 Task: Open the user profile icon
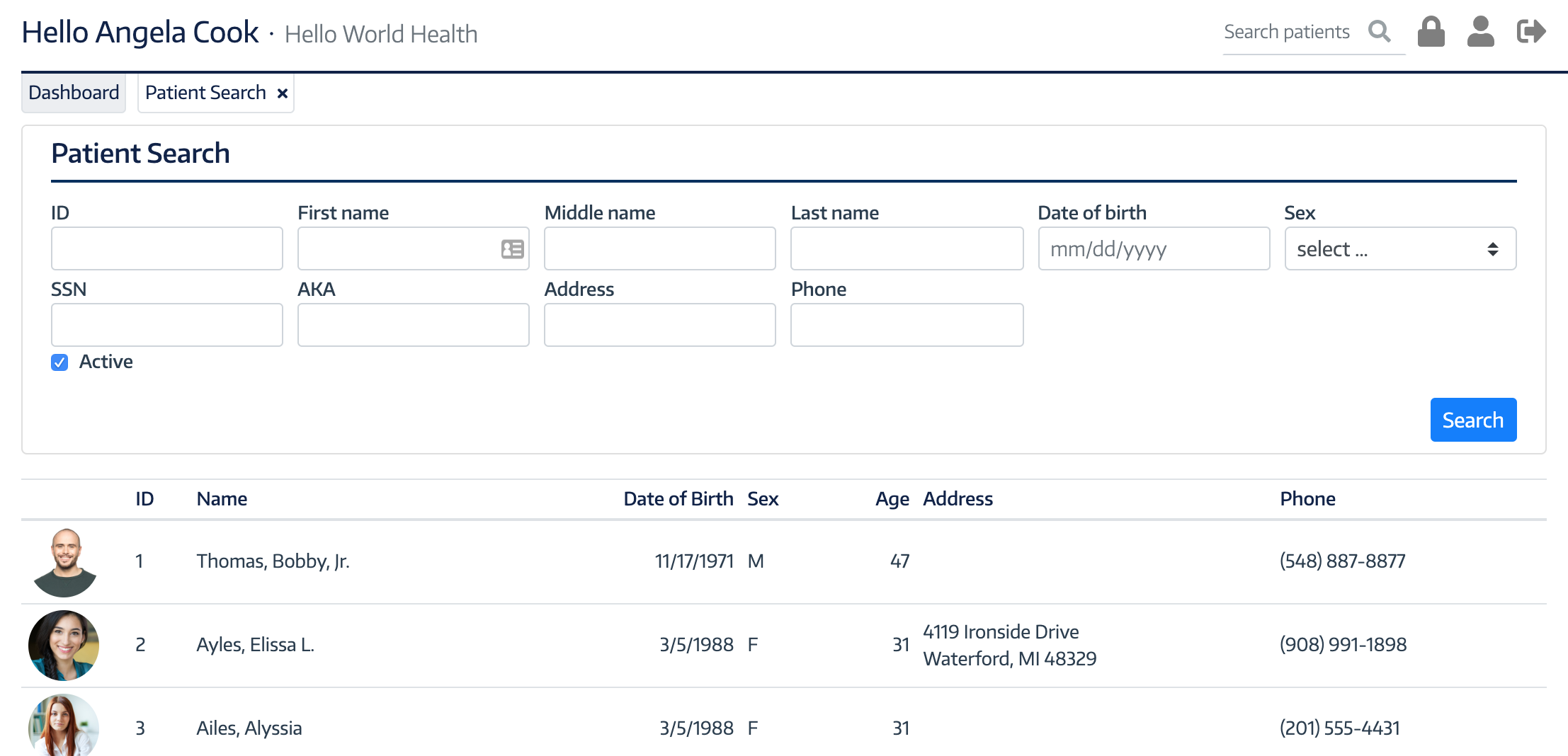pos(1480,32)
